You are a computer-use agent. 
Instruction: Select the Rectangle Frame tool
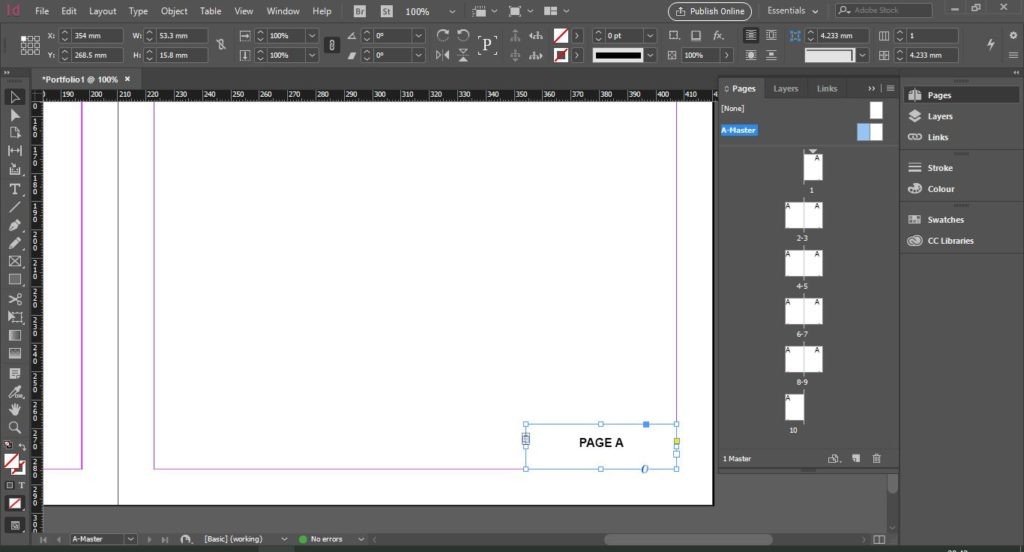(x=14, y=261)
